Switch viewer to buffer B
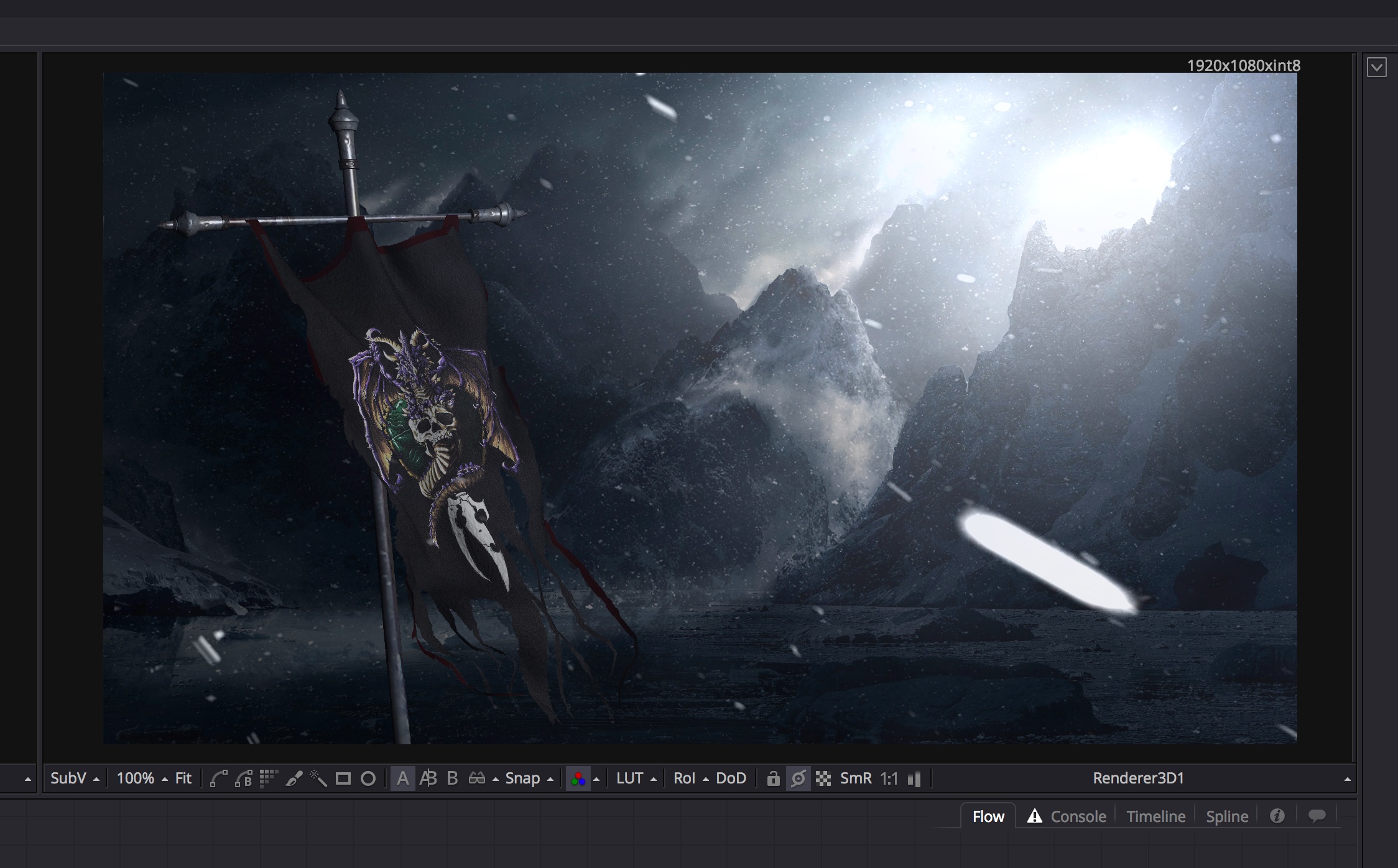 (452, 778)
